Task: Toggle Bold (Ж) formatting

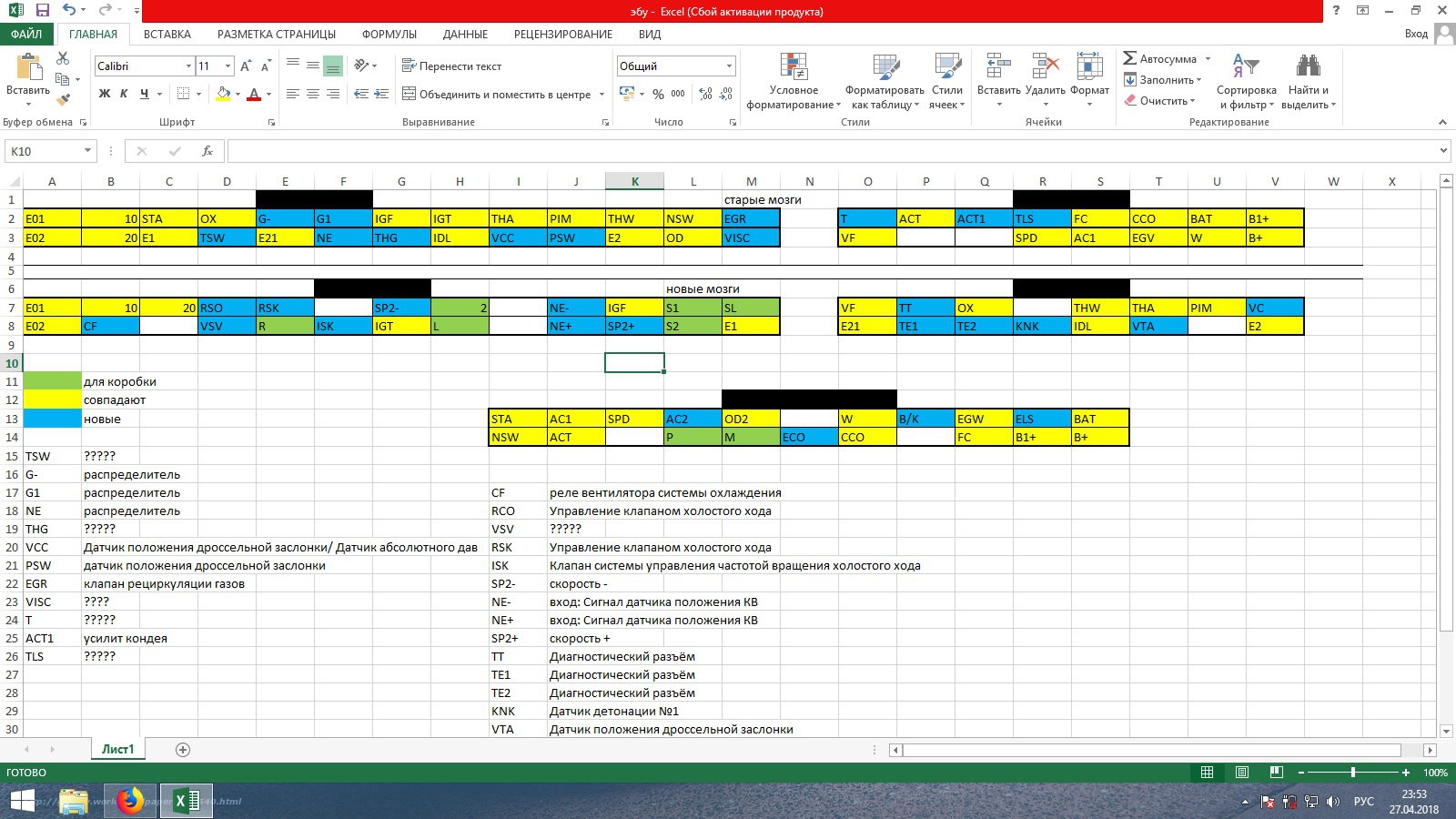Action: (x=105, y=94)
